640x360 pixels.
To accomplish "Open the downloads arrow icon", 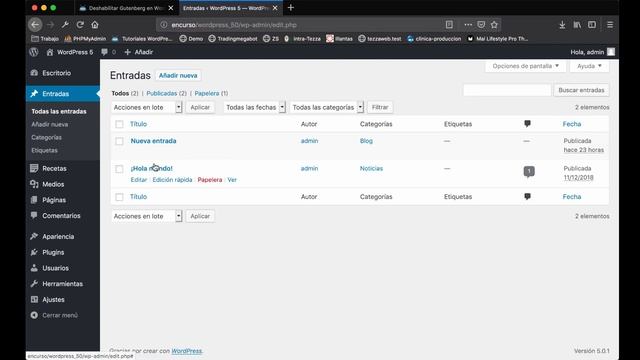I will point(562,24).
